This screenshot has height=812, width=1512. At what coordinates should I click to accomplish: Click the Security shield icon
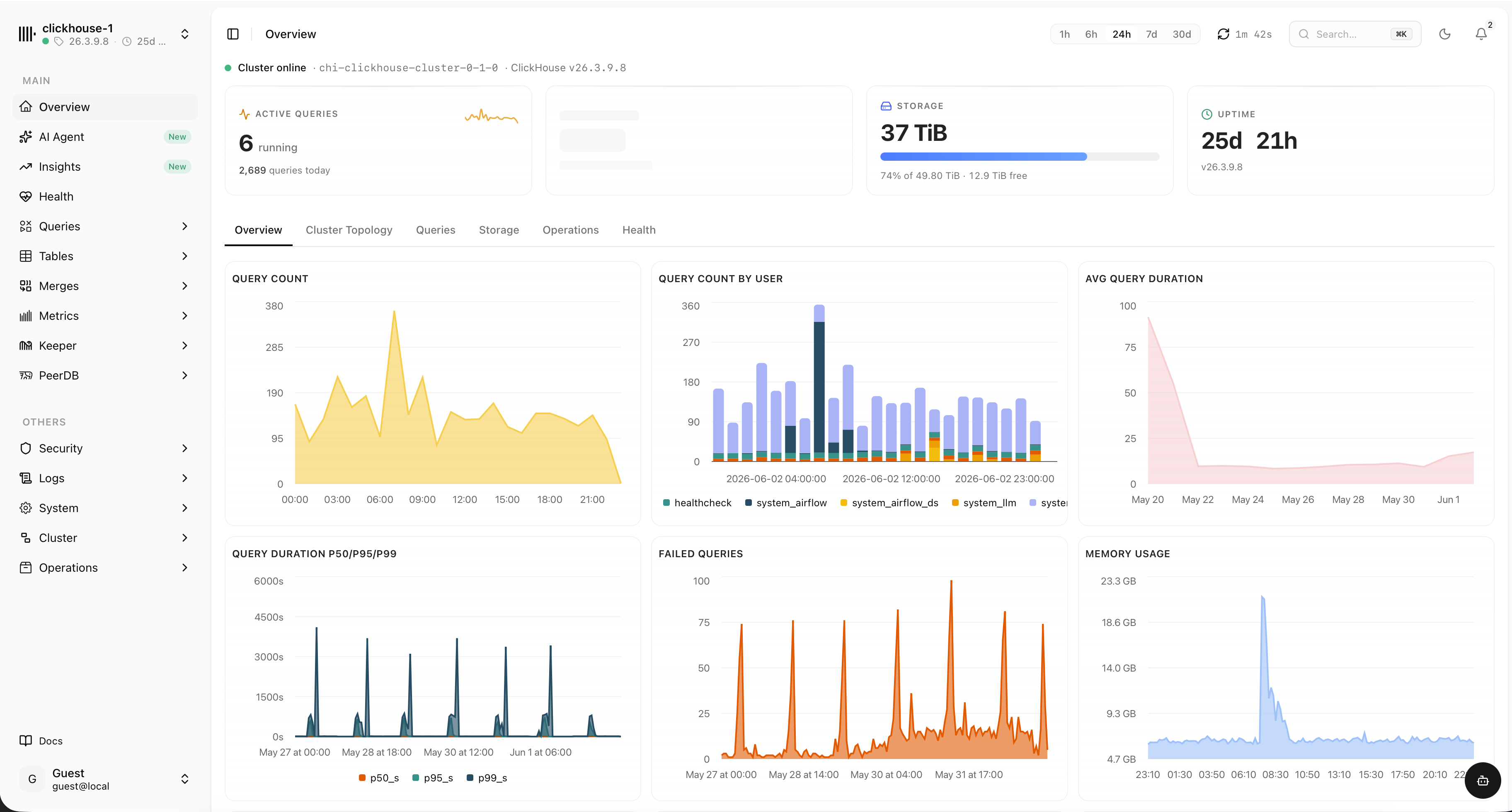(26, 448)
